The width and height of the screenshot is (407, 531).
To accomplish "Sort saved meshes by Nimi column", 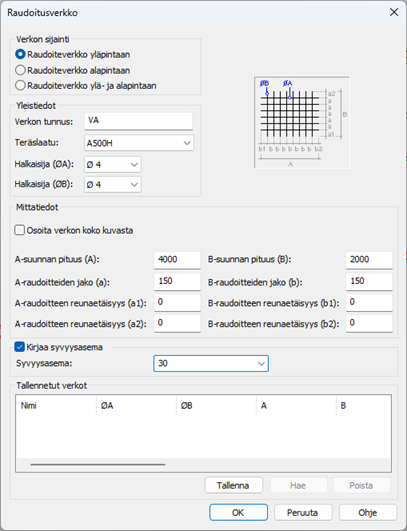I will pyautogui.click(x=56, y=405).
